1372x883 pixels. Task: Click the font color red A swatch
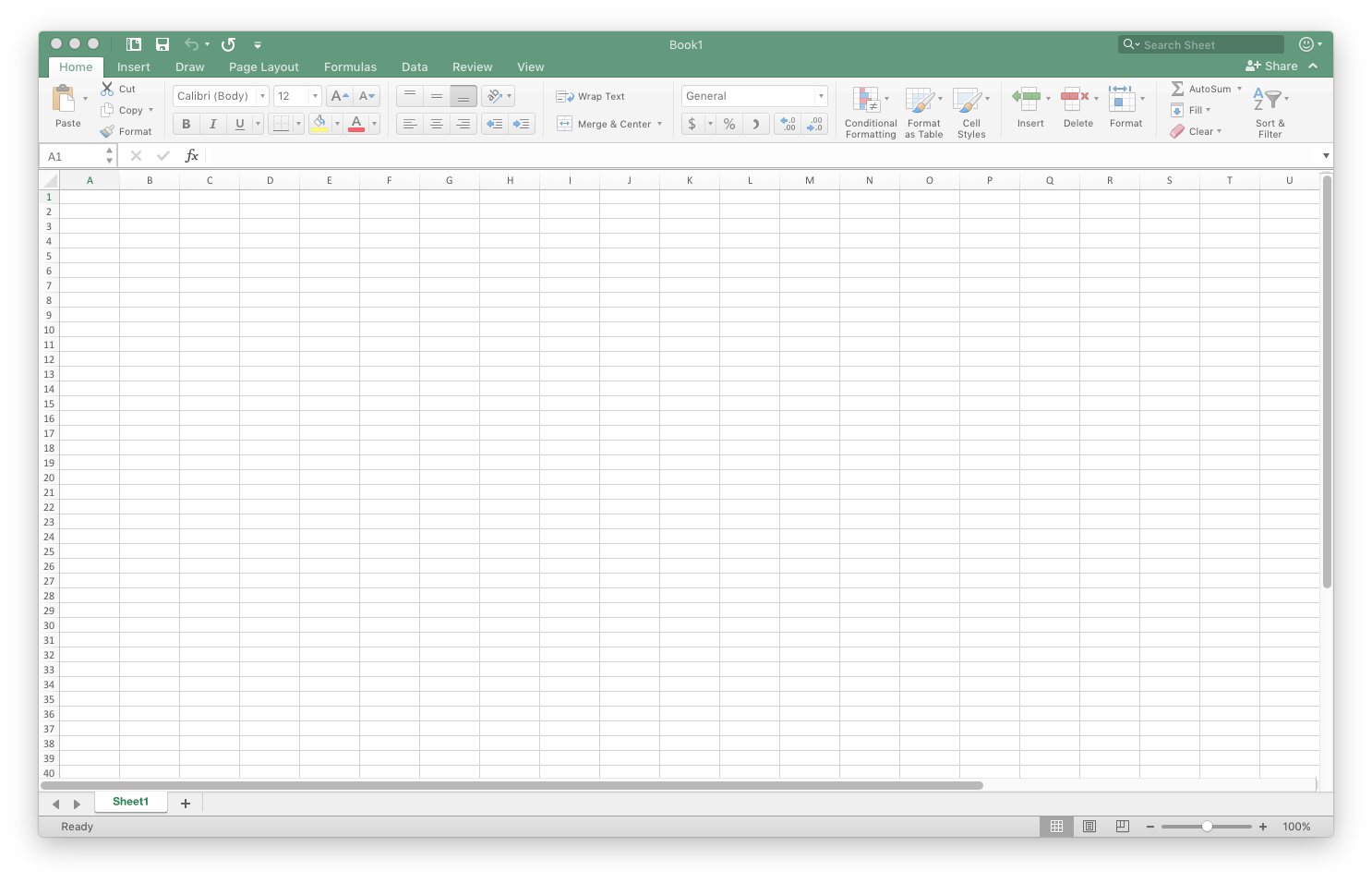click(x=356, y=124)
